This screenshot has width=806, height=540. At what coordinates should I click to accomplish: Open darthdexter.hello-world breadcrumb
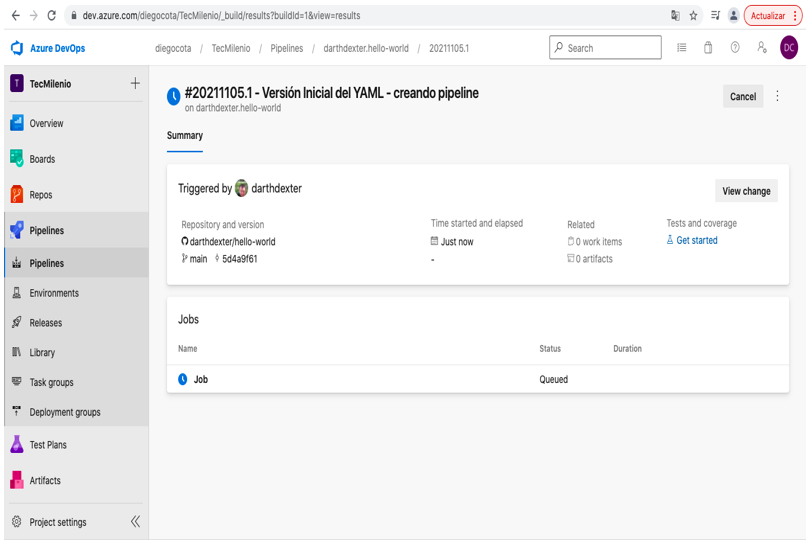coord(366,48)
